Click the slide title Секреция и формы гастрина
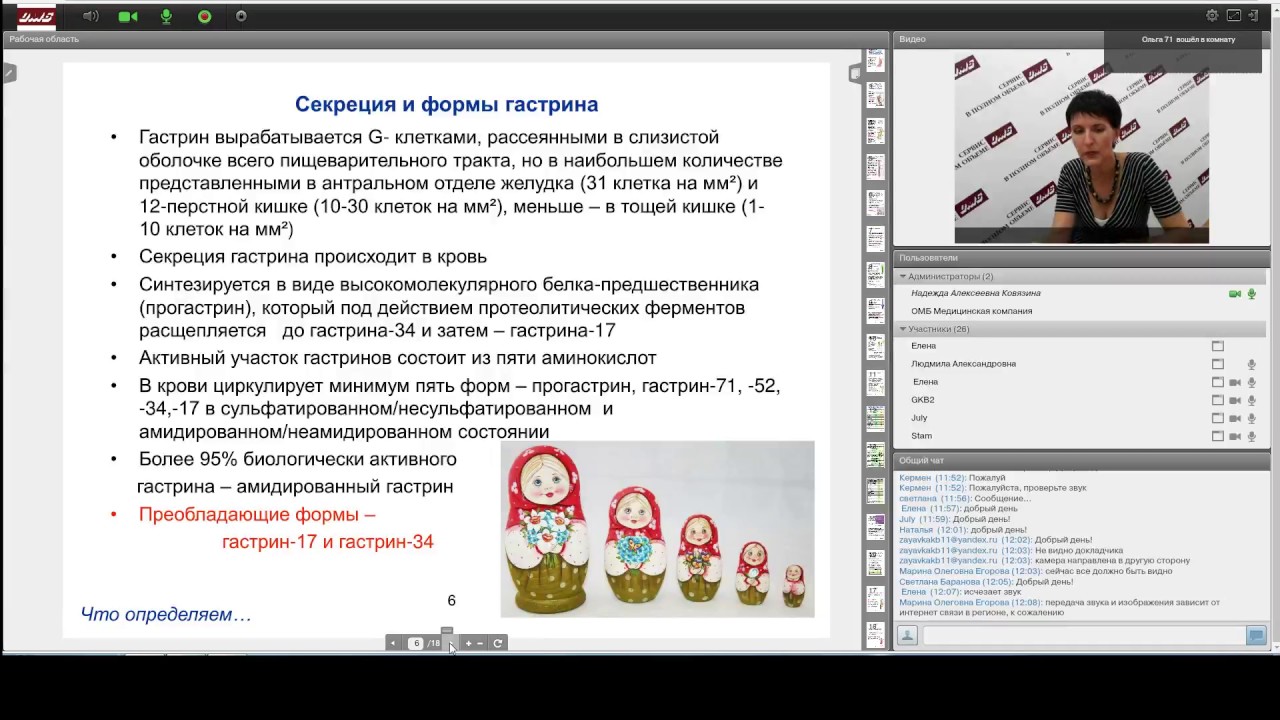Screen dimensions: 1280x720 coord(446,104)
